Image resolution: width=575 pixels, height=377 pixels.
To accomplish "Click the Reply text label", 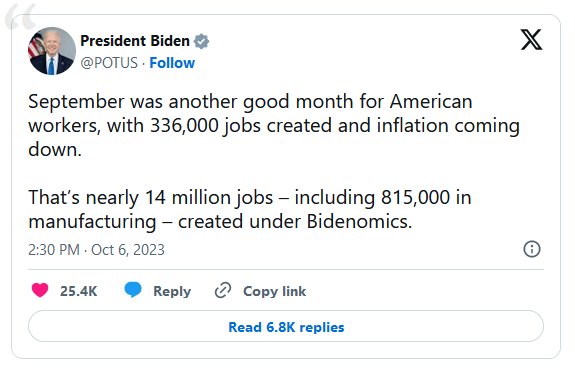I will (172, 291).
